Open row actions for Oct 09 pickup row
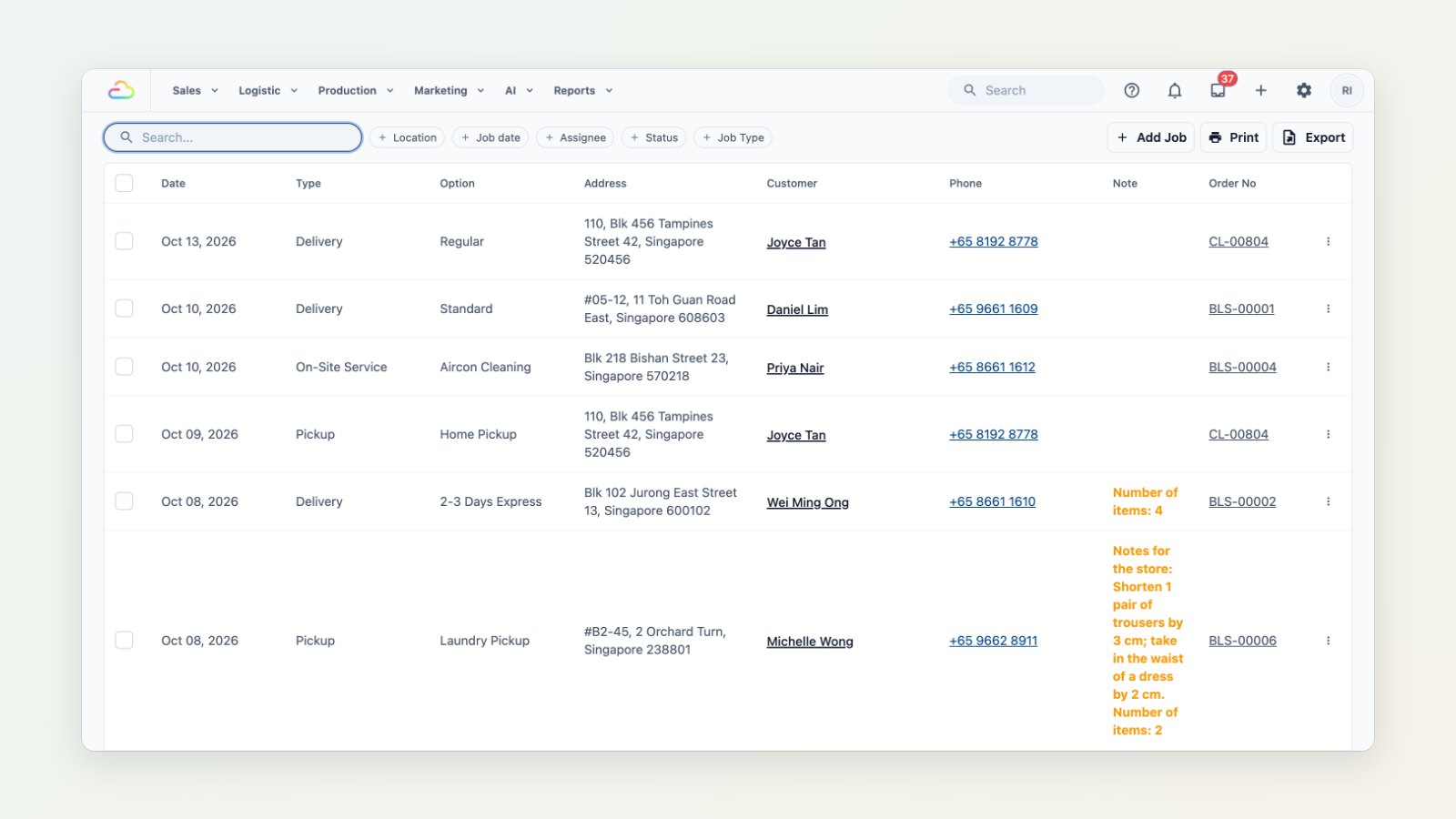Image resolution: width=1456 pixels, height=819 pixels. pos(1329,434)
